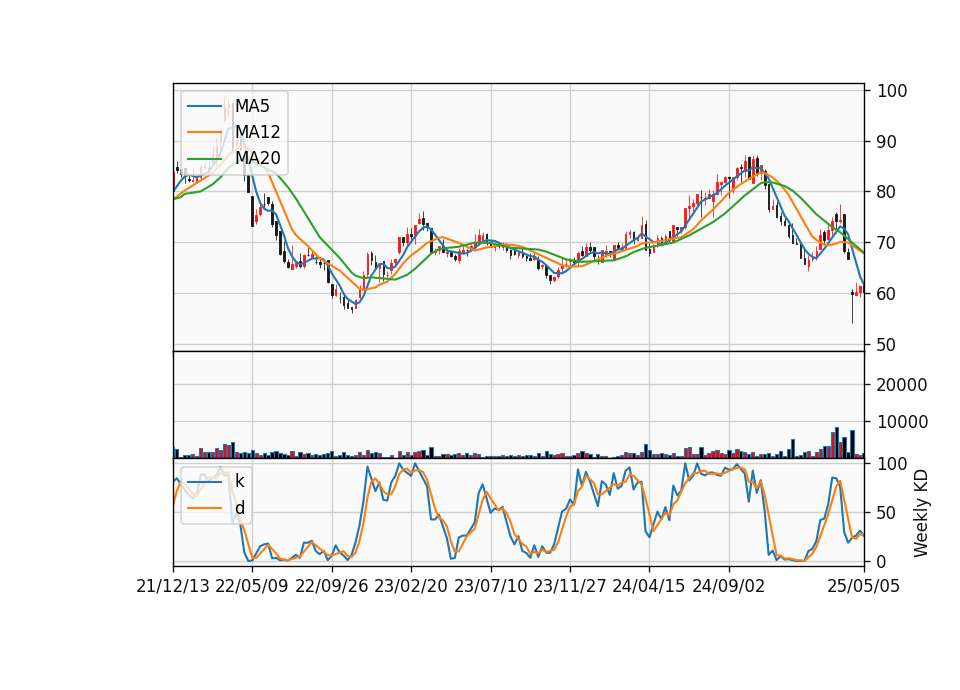Image resolution: width=960 pixels, height=690 pixels.
Task: Click the 80 price axis label
Action: point(886,192)
